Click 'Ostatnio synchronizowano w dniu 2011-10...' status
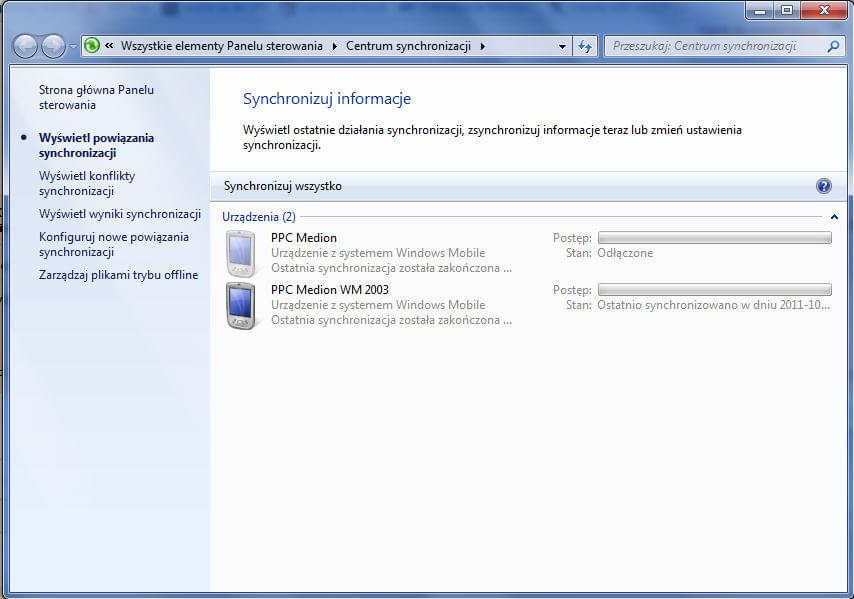 point(713,305)
